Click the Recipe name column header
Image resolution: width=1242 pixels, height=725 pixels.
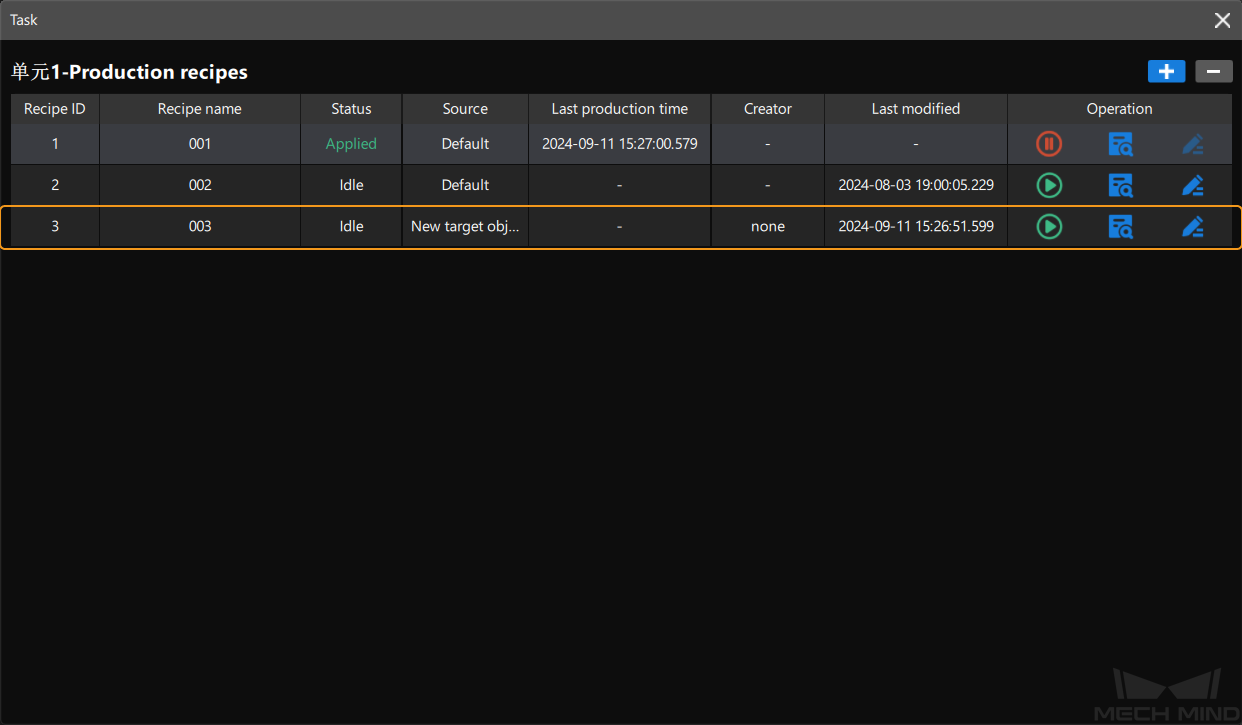[200, 109]
